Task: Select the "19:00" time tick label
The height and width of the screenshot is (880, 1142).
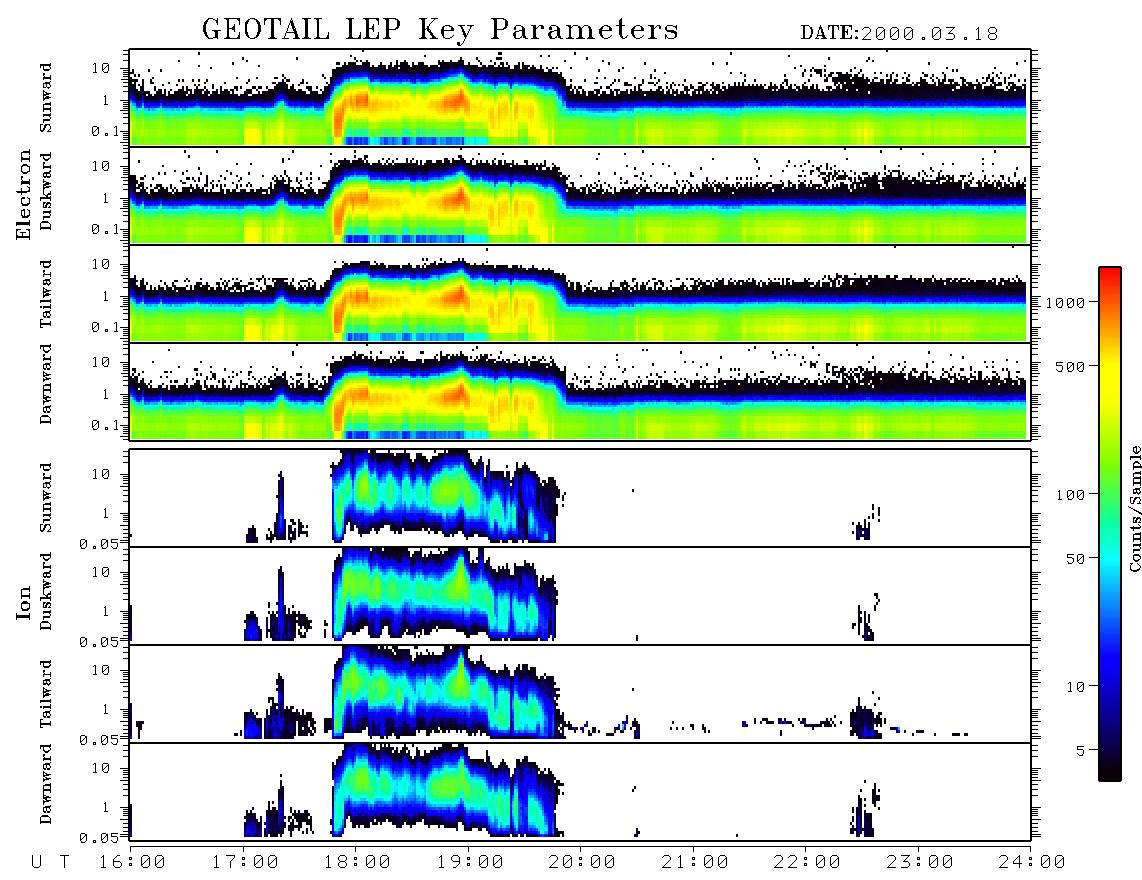Action: click(470, 862)
